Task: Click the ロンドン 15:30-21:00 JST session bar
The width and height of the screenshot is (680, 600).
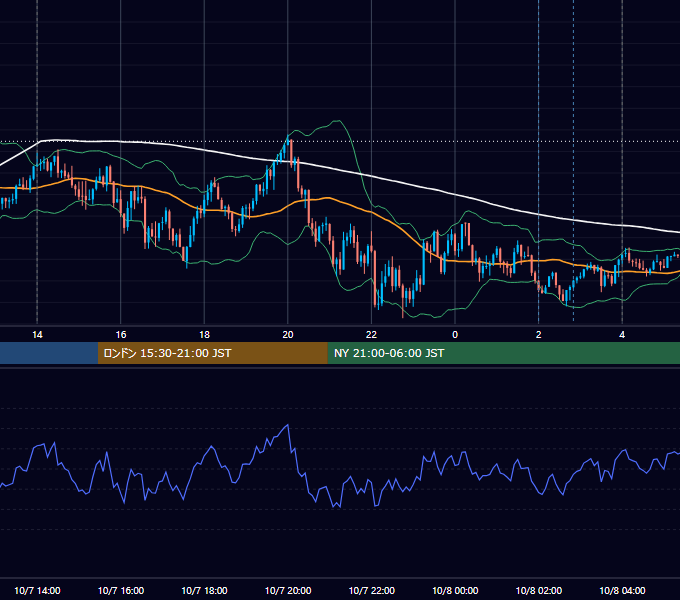Action: pos(212,353)
